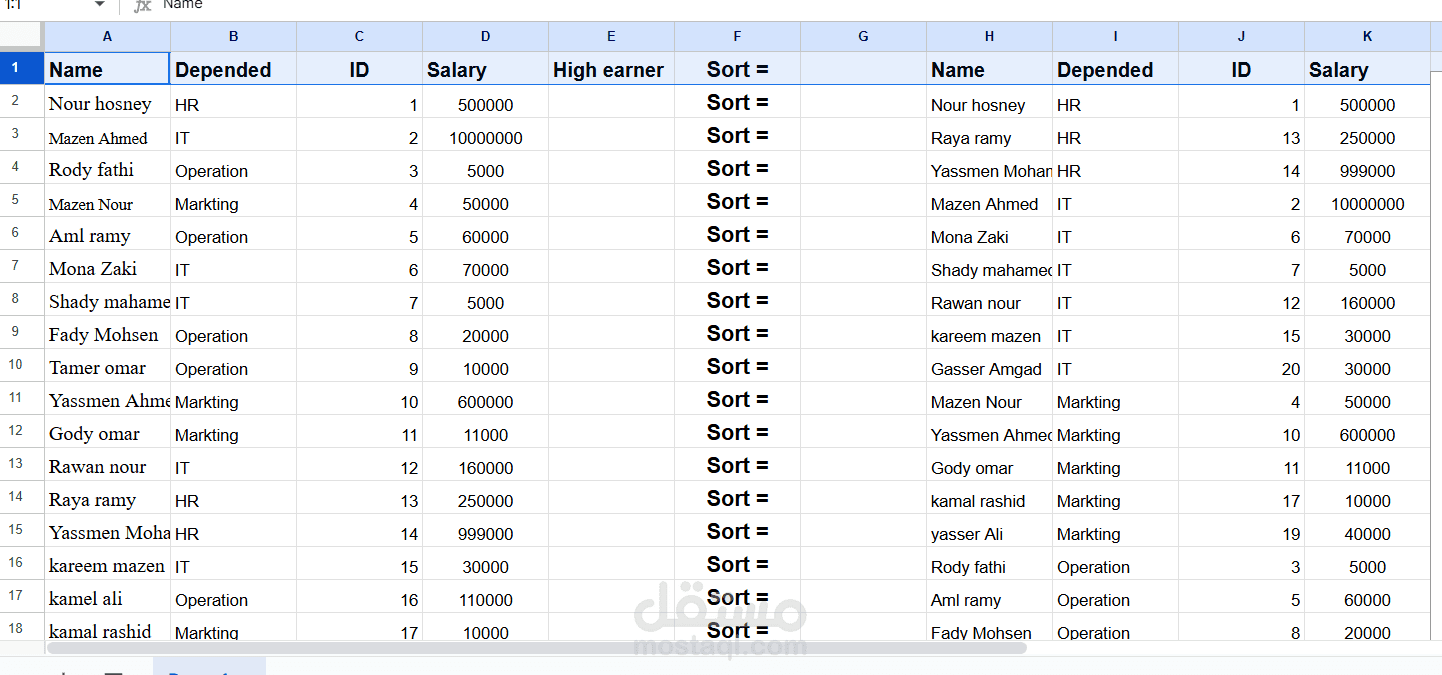Select column E header

tap(611, 36)
